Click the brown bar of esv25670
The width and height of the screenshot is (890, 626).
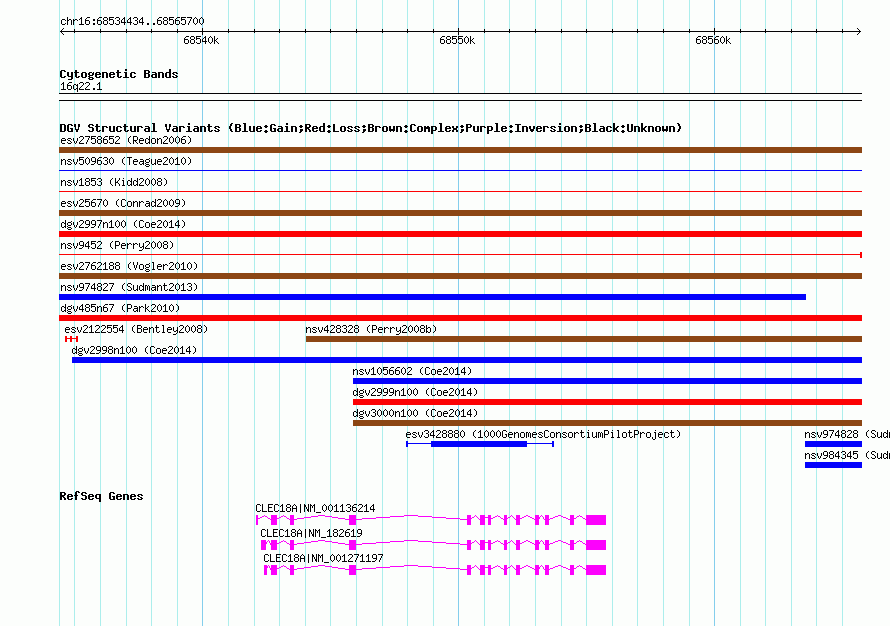pos(460,213)
